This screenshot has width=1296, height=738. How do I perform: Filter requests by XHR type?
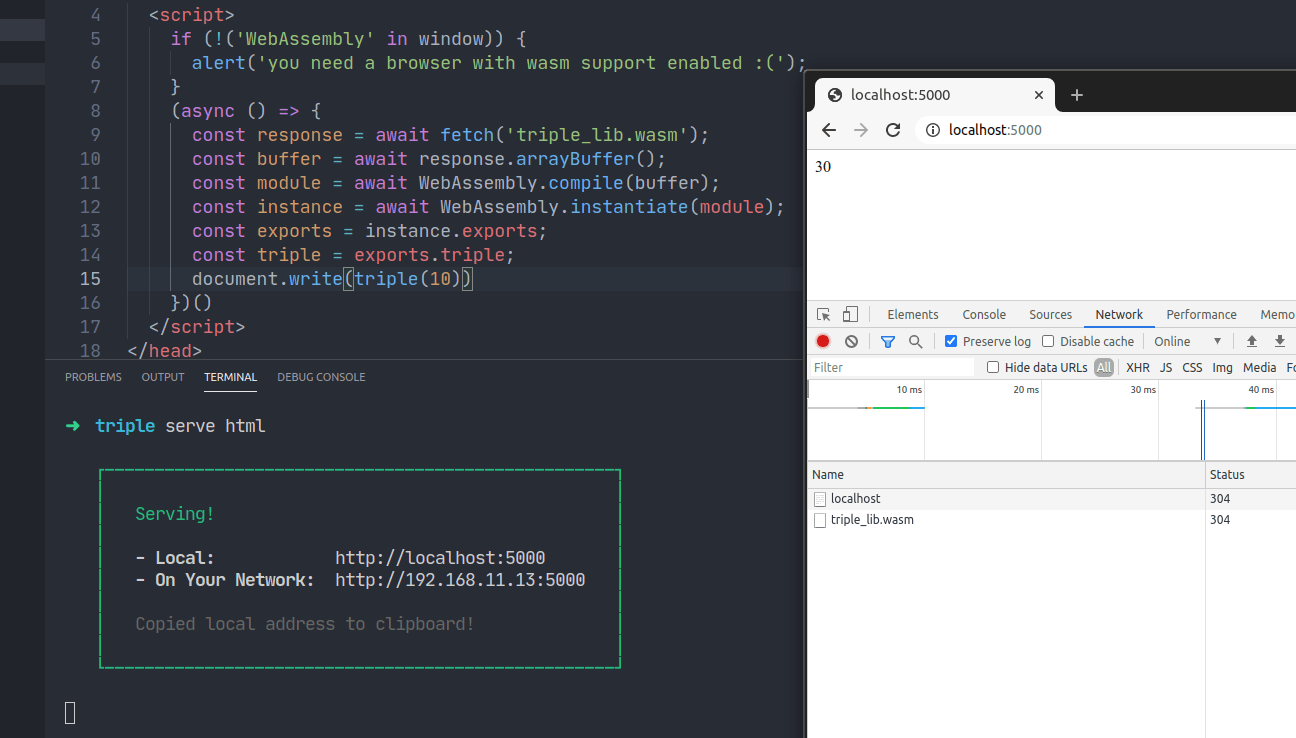pos(1138,367)
